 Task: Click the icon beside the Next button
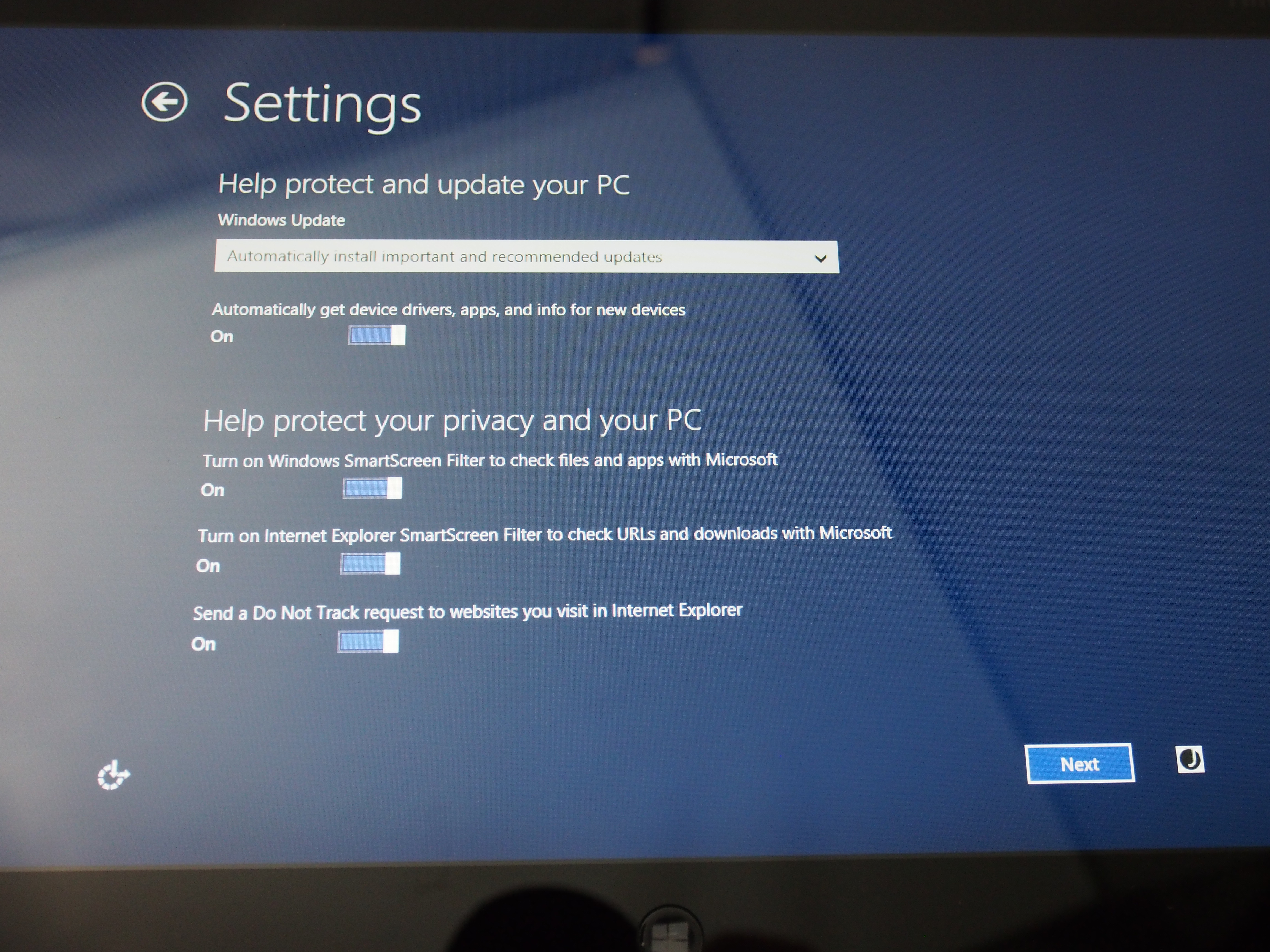[1190, 760]
